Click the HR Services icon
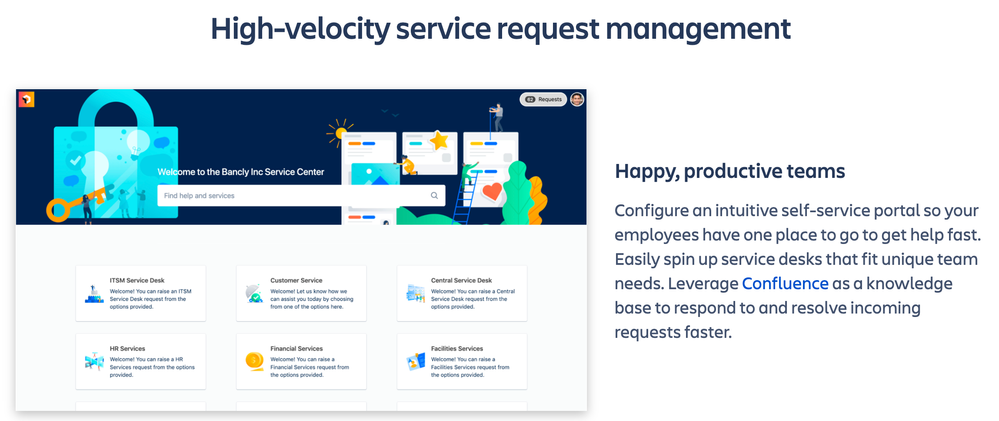The image size is (999, 421). [x=94, y=362]
